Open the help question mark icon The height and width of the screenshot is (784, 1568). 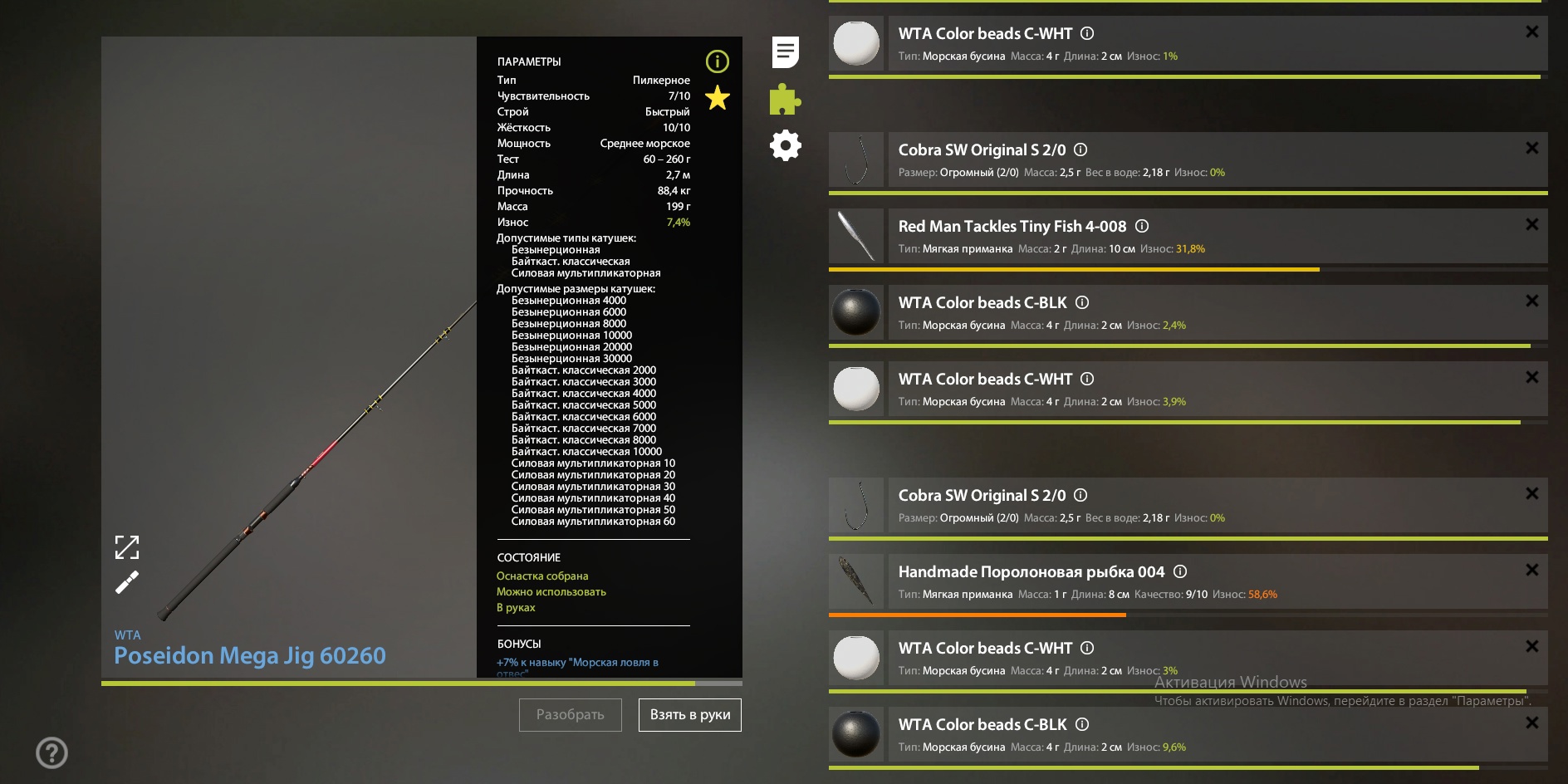point(51,752)
